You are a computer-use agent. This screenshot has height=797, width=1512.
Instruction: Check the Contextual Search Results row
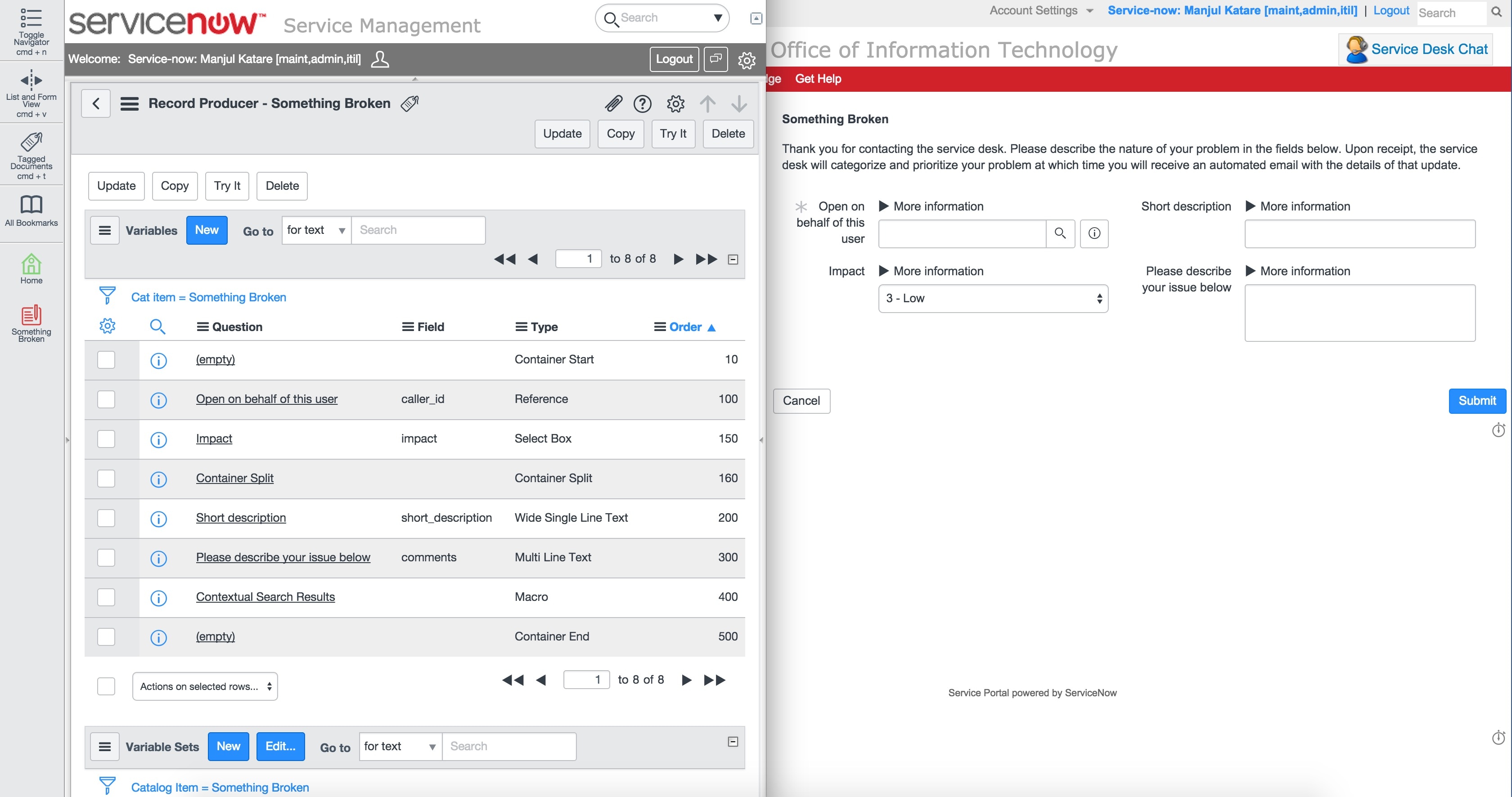(x=106, y=597)
